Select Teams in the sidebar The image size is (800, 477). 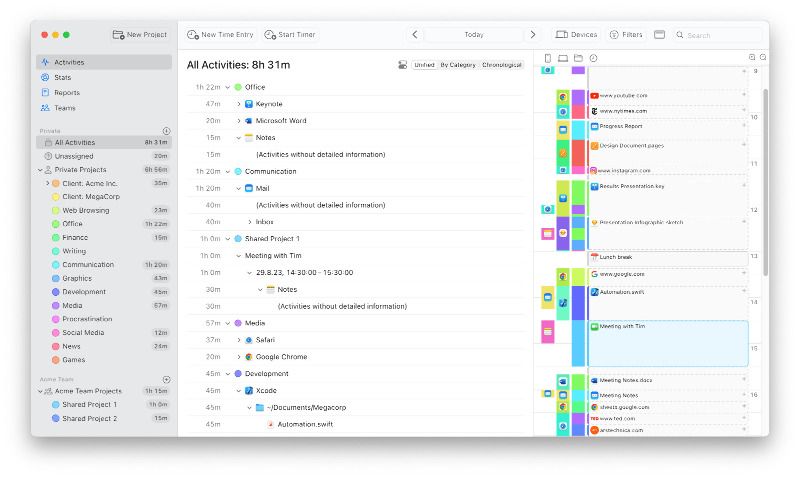point(64,108)
